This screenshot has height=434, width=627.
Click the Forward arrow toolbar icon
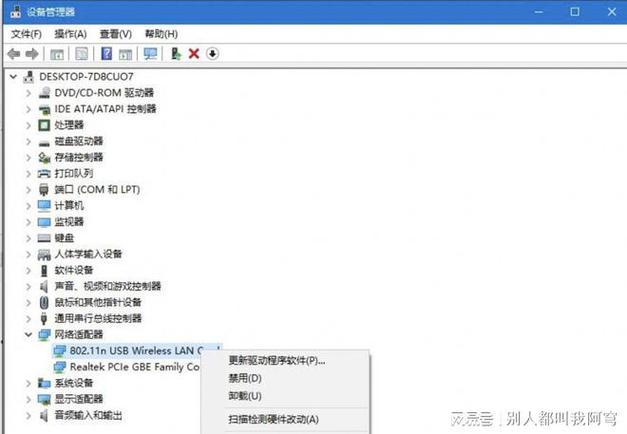click(x=32, y=54)
